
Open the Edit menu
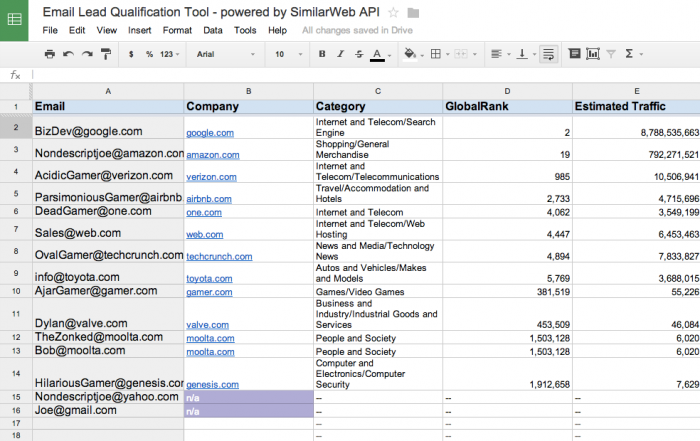pyautogui.click(x=77, y=30)
